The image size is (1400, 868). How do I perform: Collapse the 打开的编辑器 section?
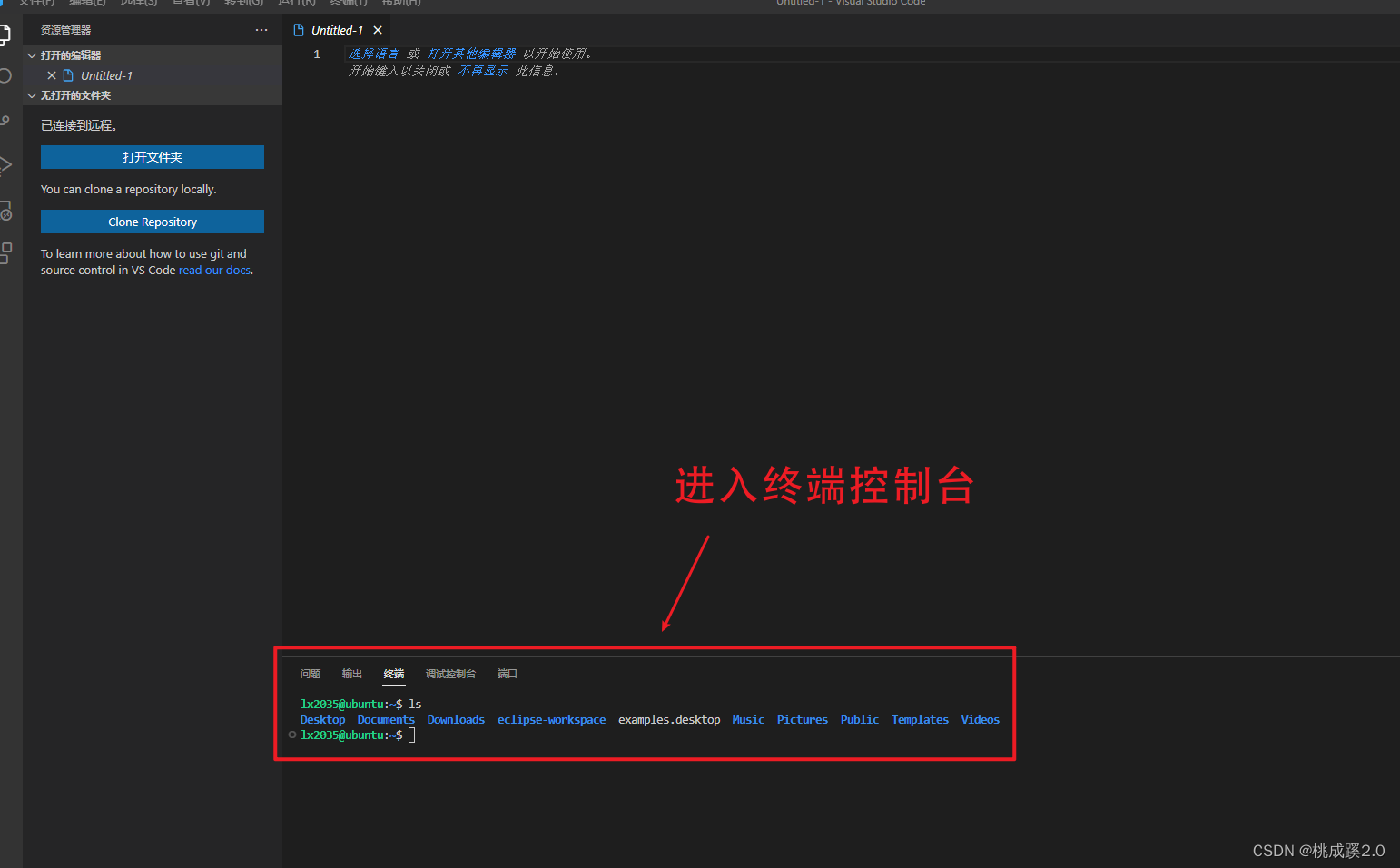click(32, 55)
